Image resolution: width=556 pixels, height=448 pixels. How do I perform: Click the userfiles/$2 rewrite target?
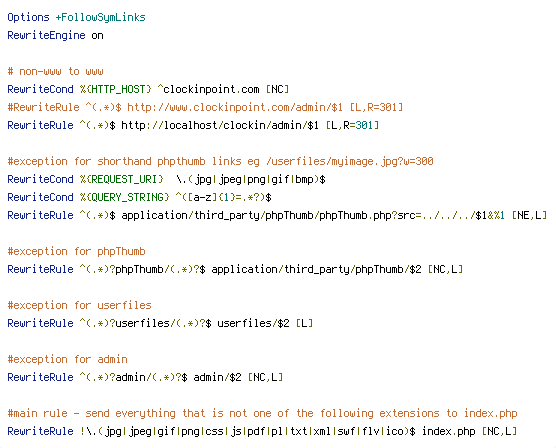click(253, 323)
